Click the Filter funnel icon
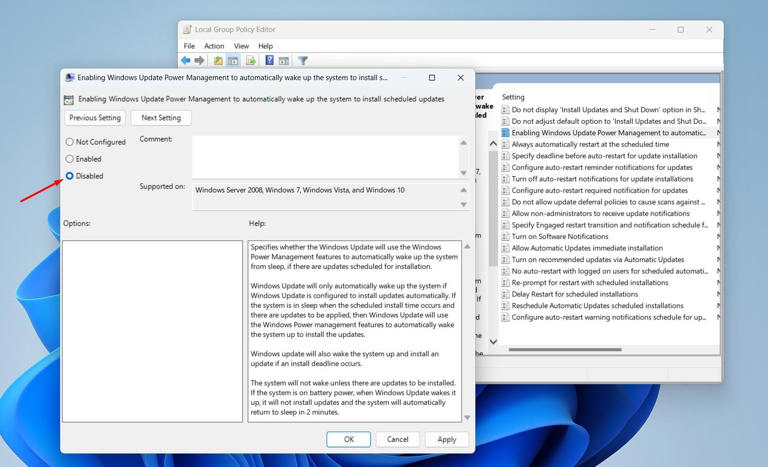768x467 pixels. coord(303,61)
